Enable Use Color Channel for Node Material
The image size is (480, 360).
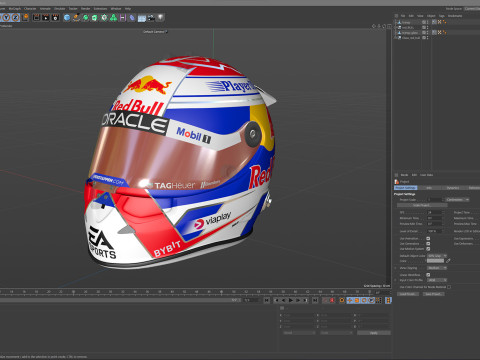pos(449,287)
